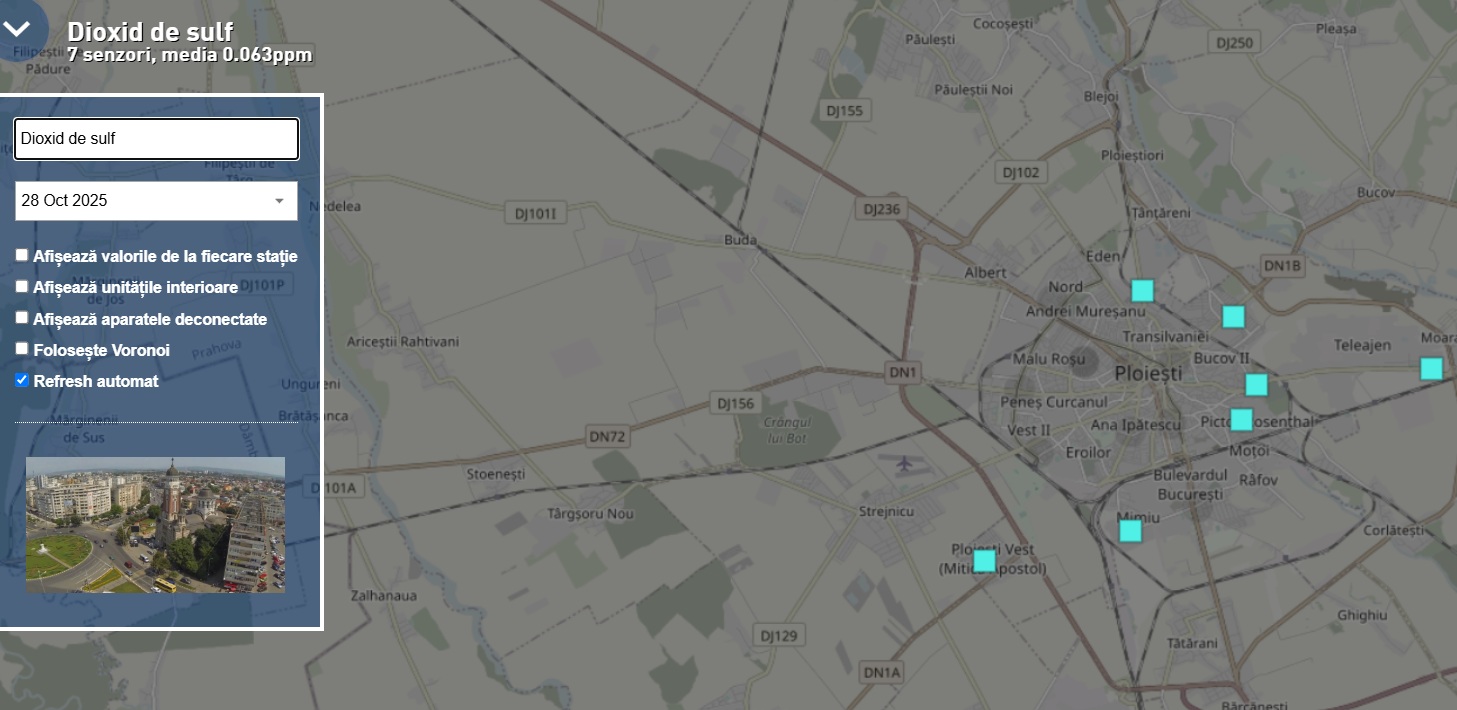Click the sensor marker at Mimiu

1131,531
